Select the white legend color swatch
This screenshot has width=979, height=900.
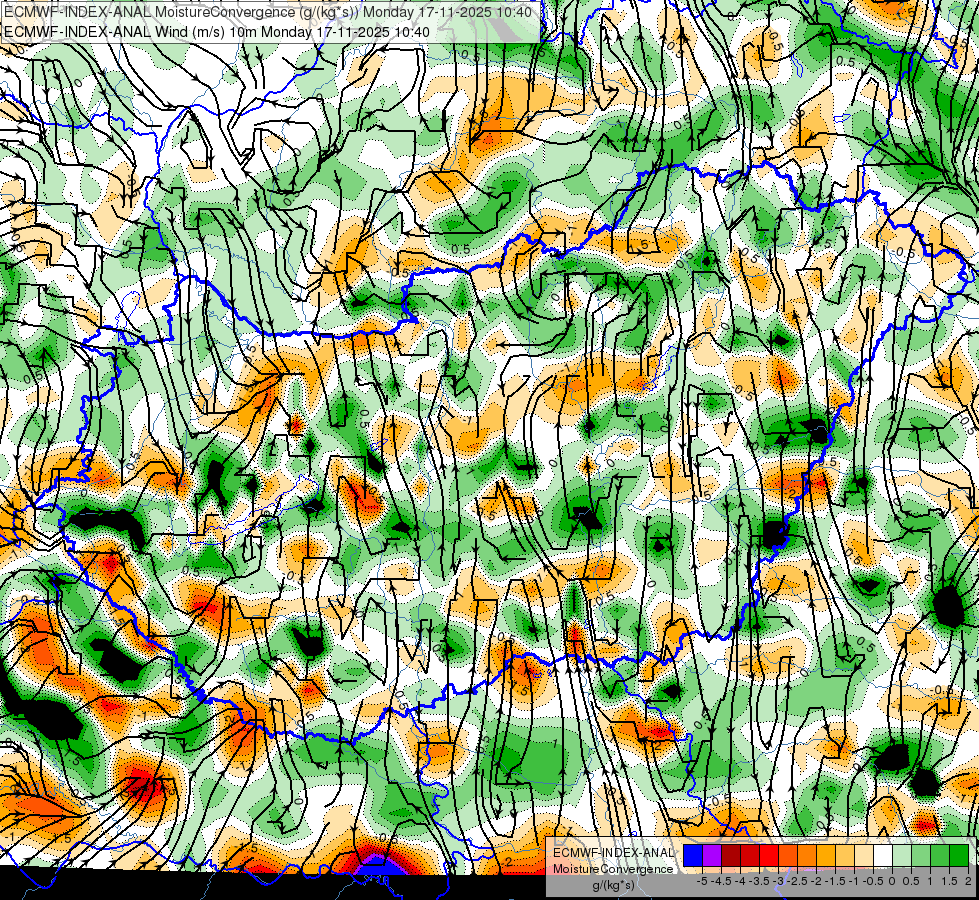pos(883,856)
